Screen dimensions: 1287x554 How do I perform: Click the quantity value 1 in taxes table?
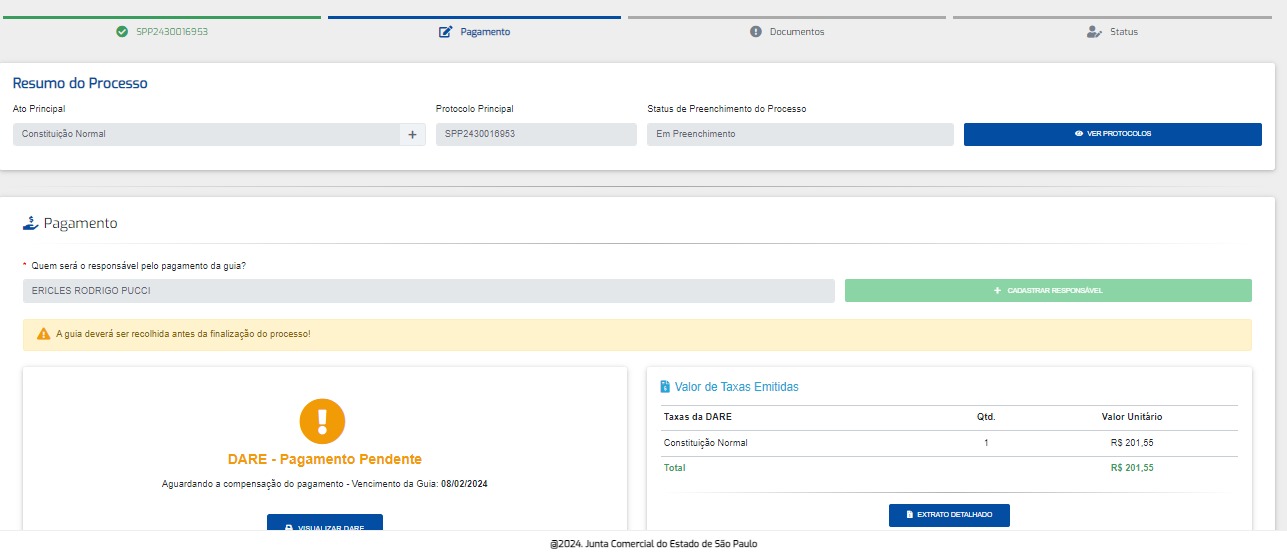[x=986, y=442]
